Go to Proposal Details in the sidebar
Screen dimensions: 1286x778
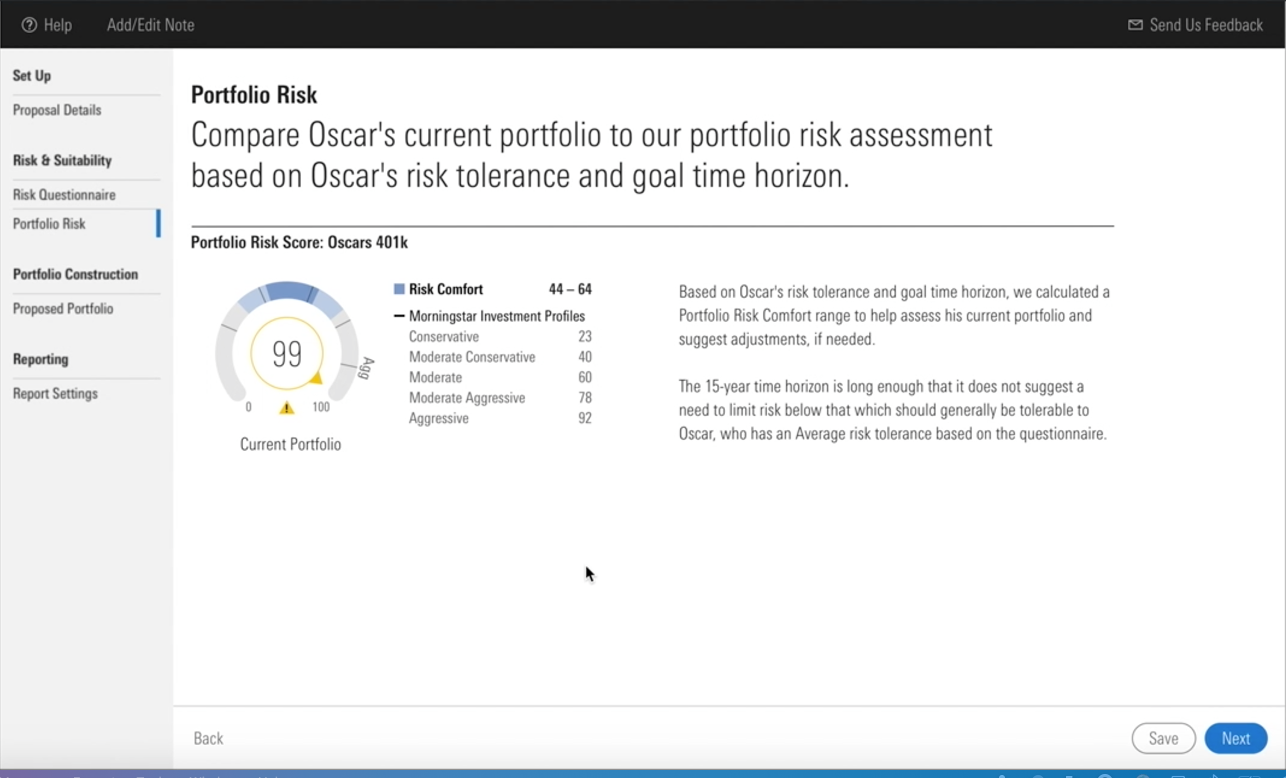click(x=57, y=110)
